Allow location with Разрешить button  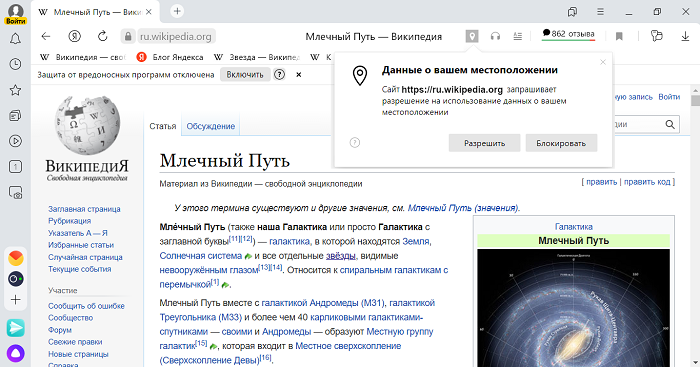coord(484,143)
